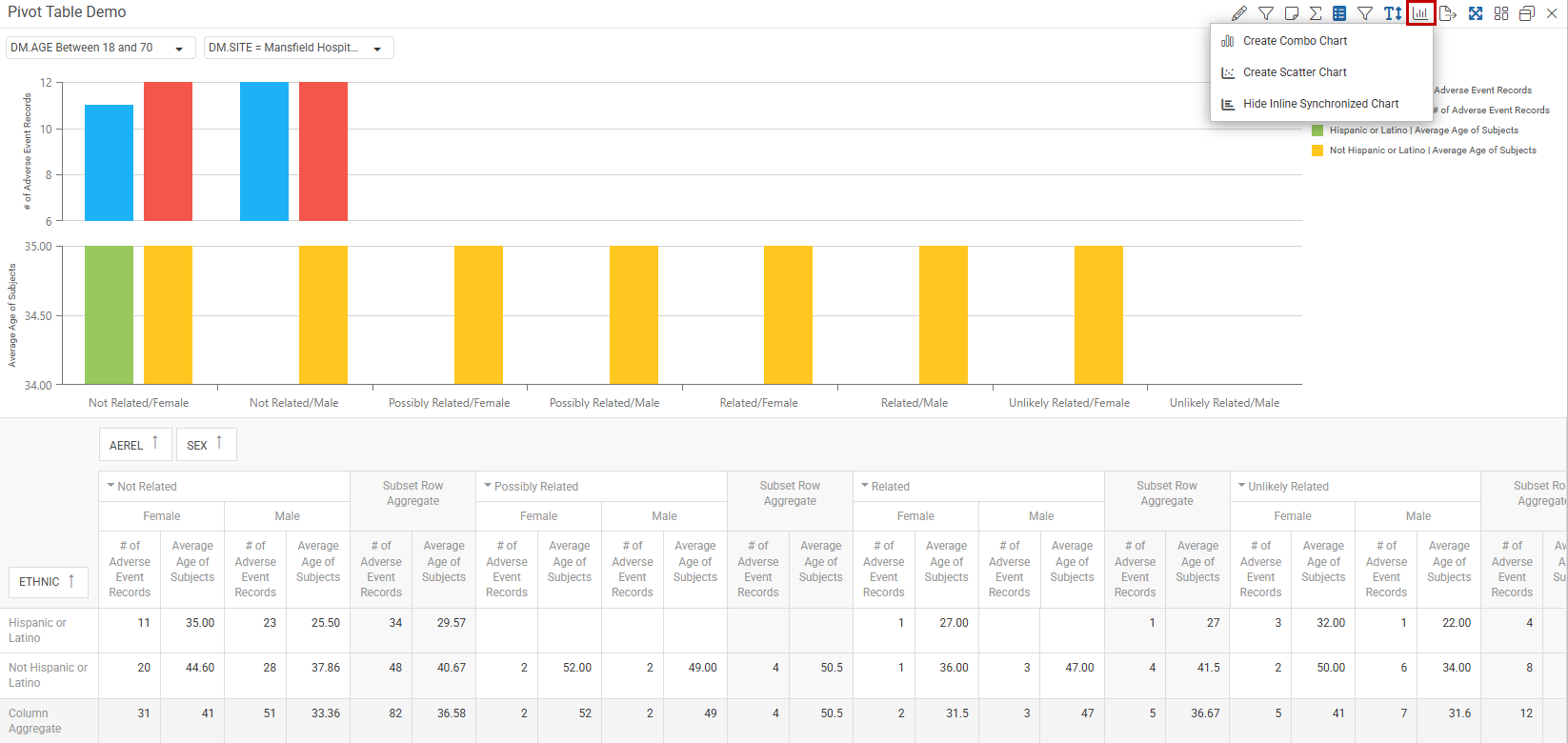
Task: Select Create Scatter Chart menu item
Action: (1321, 72)
